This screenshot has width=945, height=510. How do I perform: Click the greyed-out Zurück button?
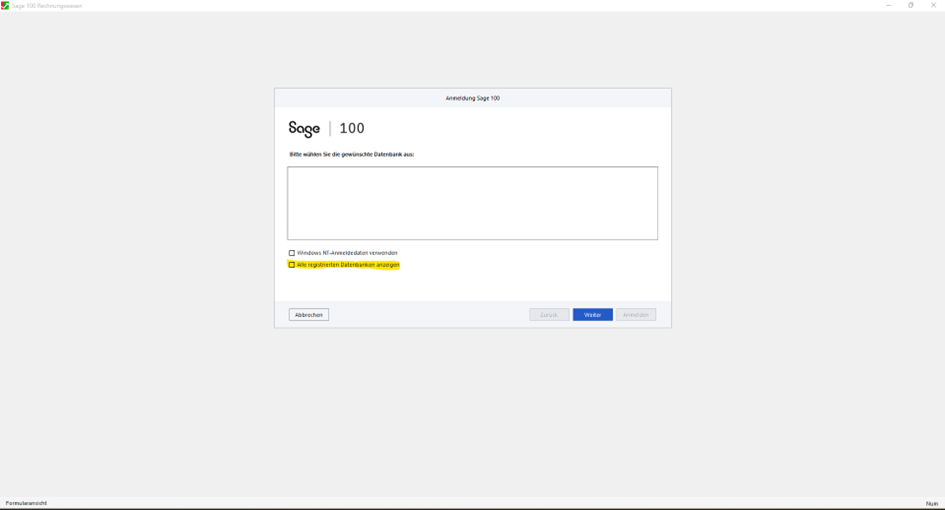click(549, 315)
